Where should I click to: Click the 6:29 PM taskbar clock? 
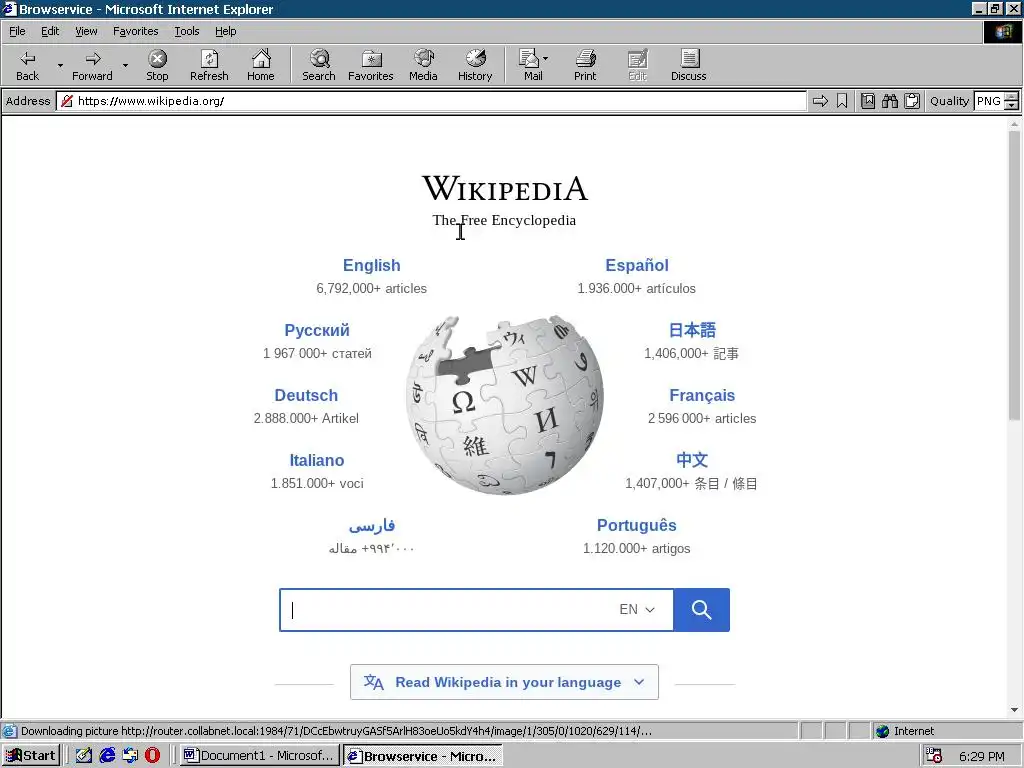point(982,756)
